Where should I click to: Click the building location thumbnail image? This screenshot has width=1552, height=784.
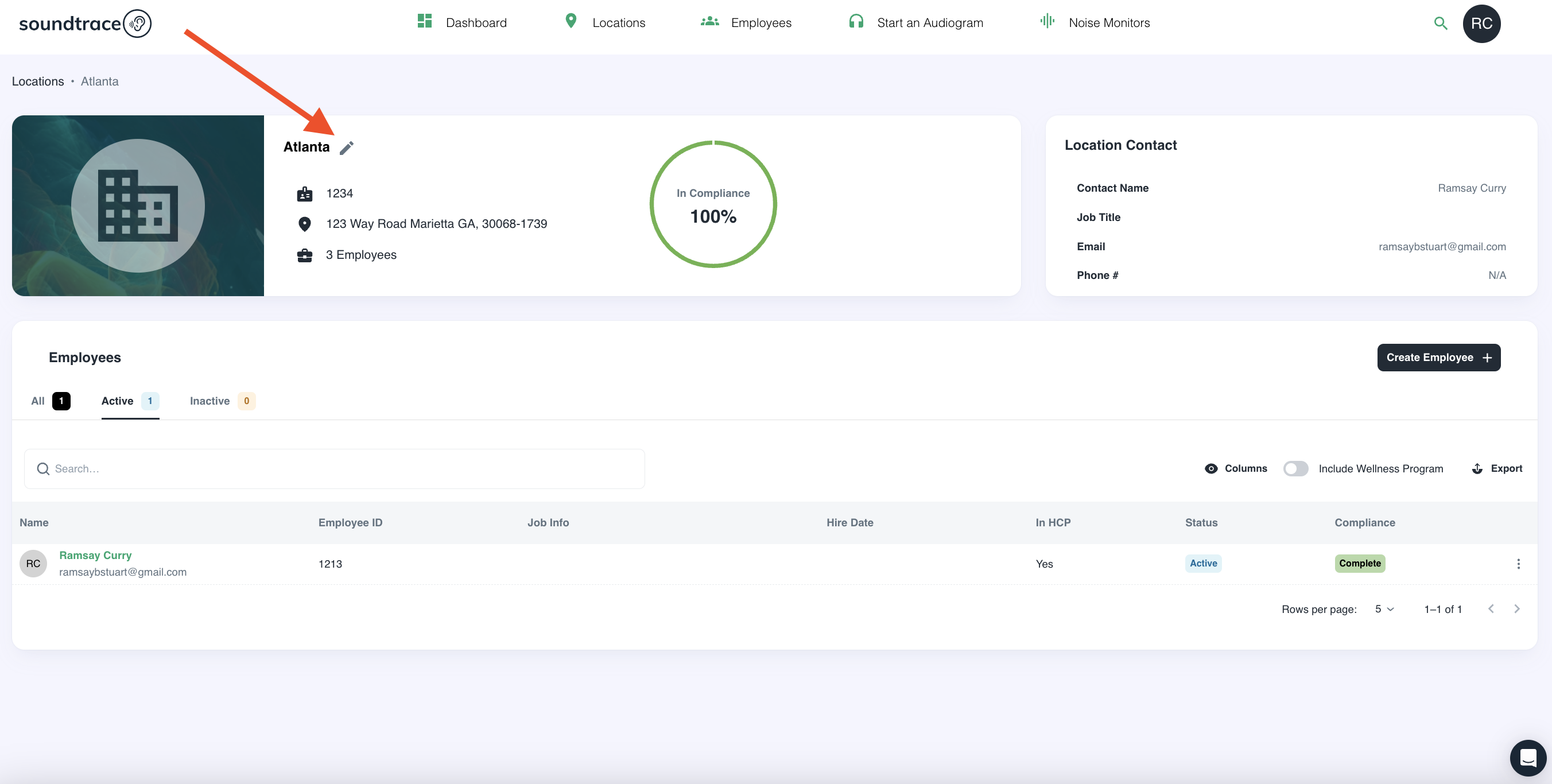(x=138, y=205)
